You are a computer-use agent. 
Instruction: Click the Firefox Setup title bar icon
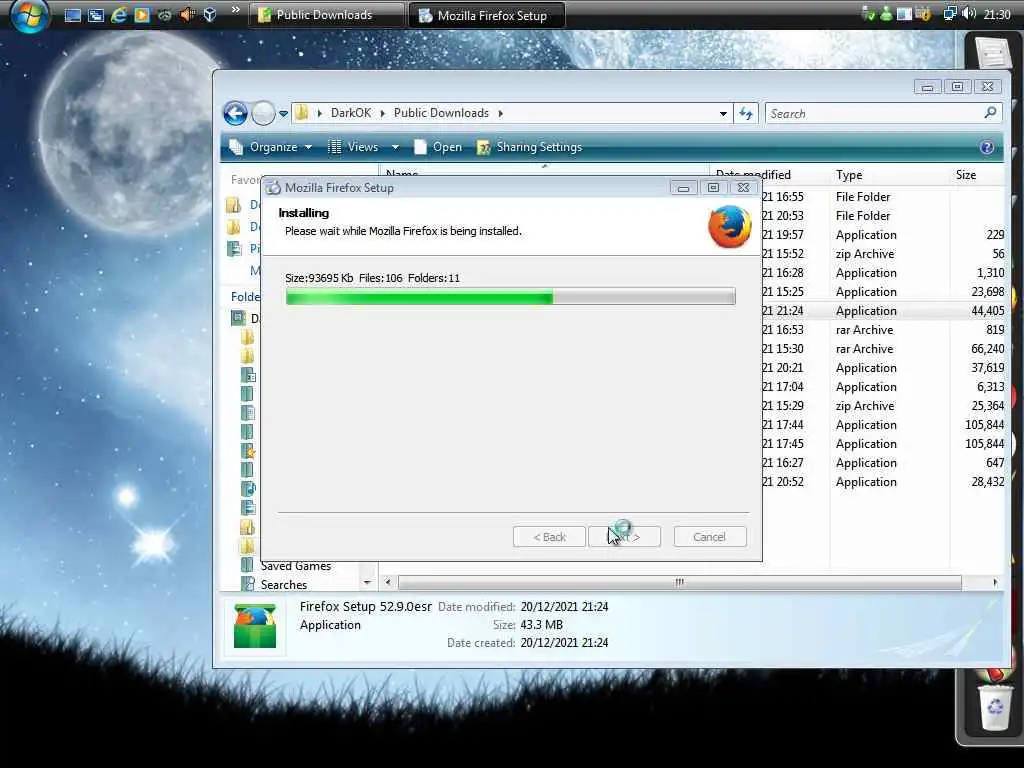(273, 188)
